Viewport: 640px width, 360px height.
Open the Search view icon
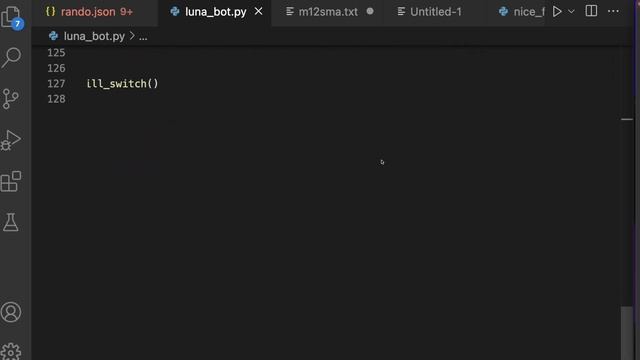click(x=11, y=57)
